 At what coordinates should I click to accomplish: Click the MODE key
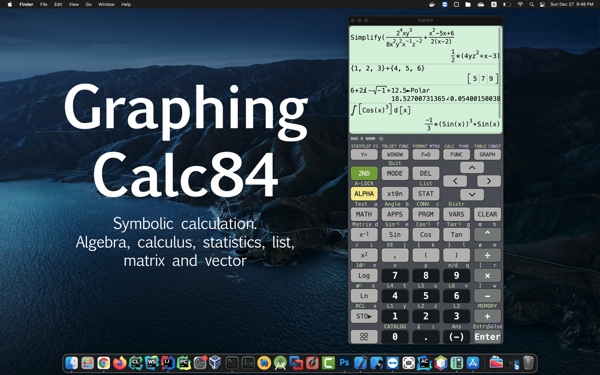tap(395, 173)
